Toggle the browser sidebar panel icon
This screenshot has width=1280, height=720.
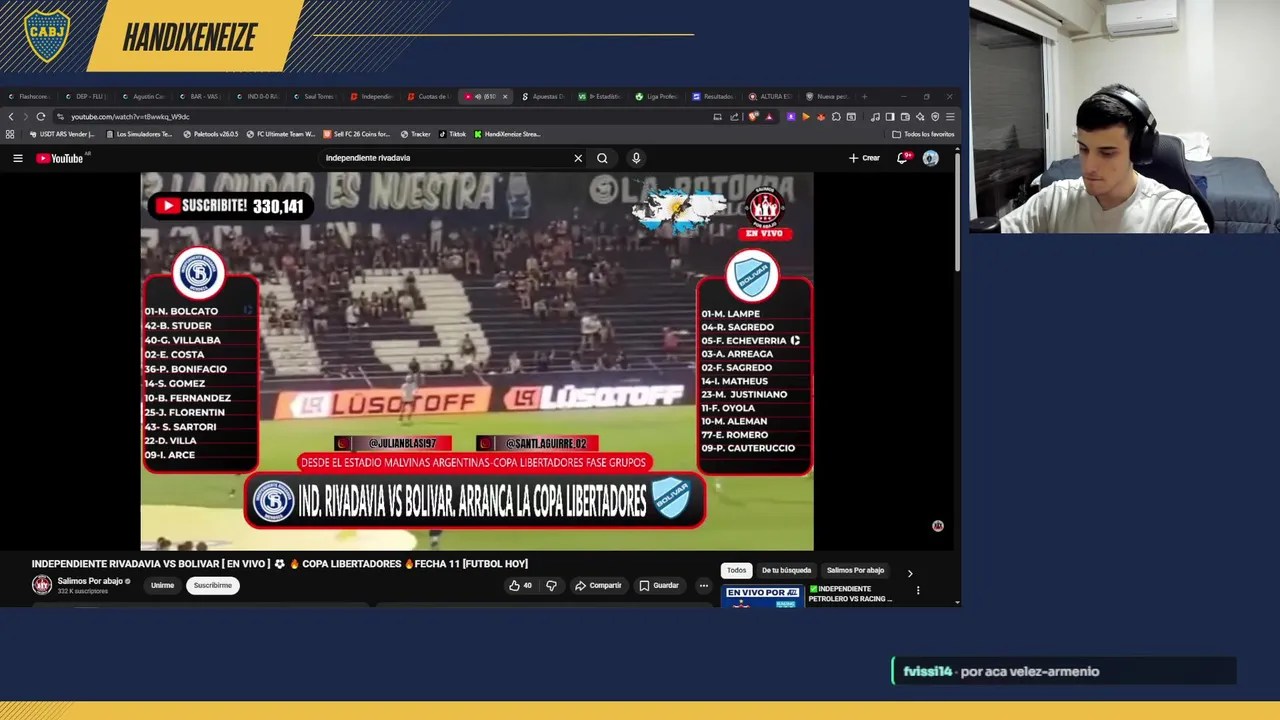(890, 116)
